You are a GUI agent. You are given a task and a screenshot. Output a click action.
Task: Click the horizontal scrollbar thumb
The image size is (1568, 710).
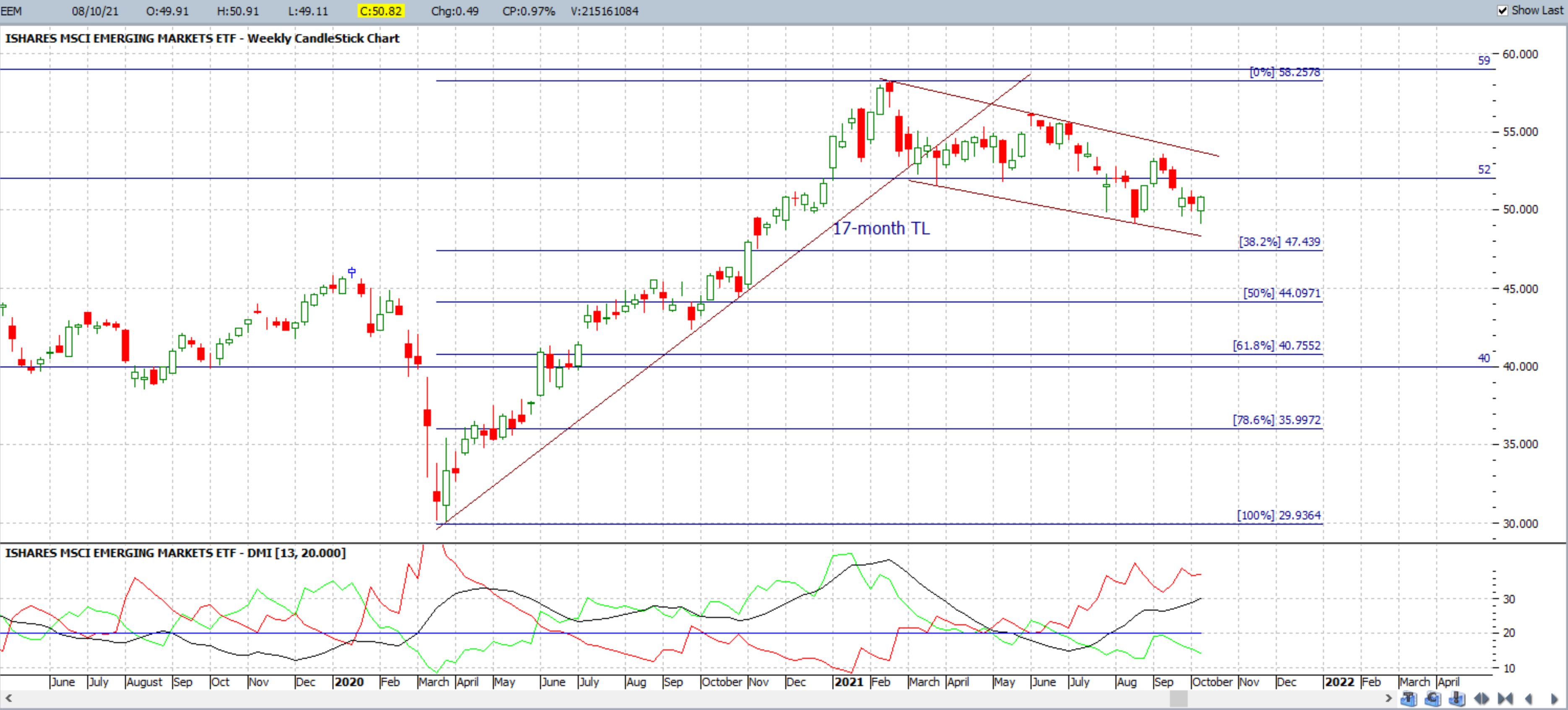coord(1179,698)
